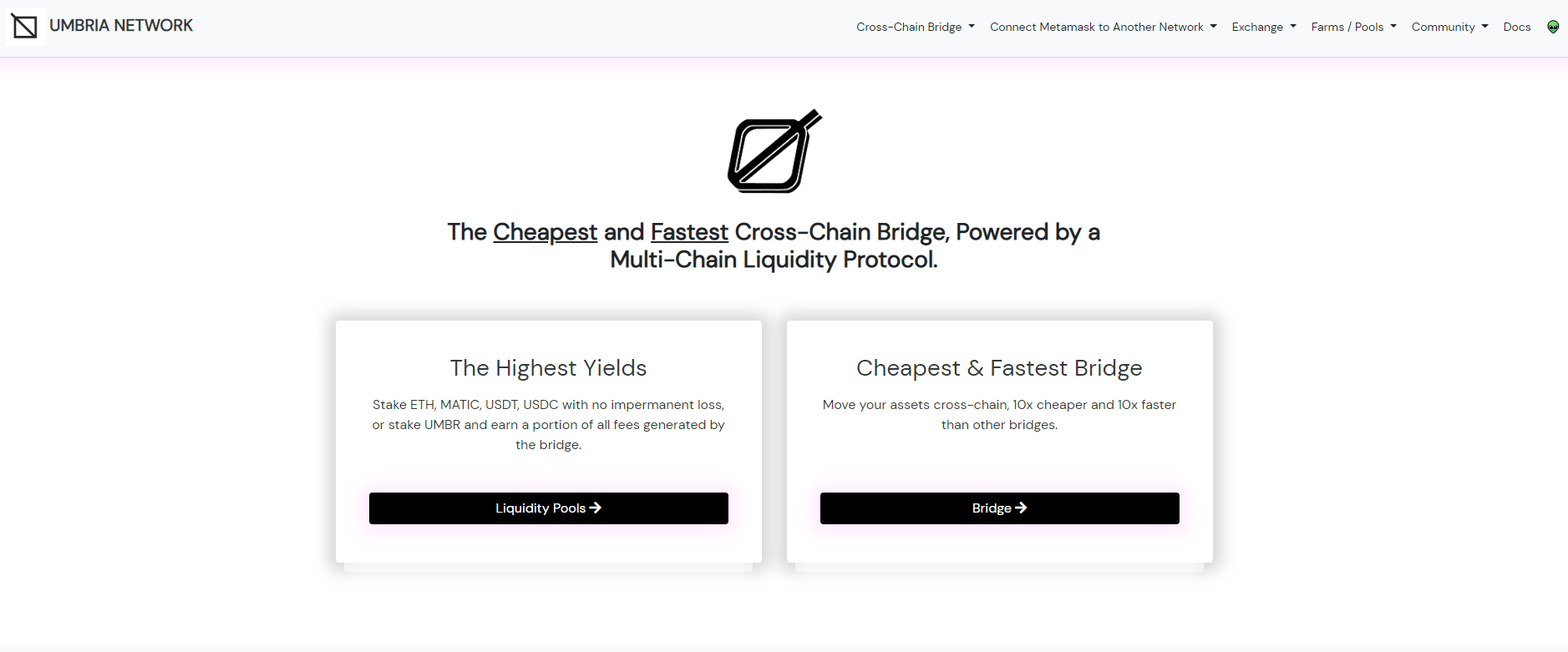Click the staking description text about impermanent loss
The height and width of the screenshot is (652, 1568).
[x=548, y=424]
